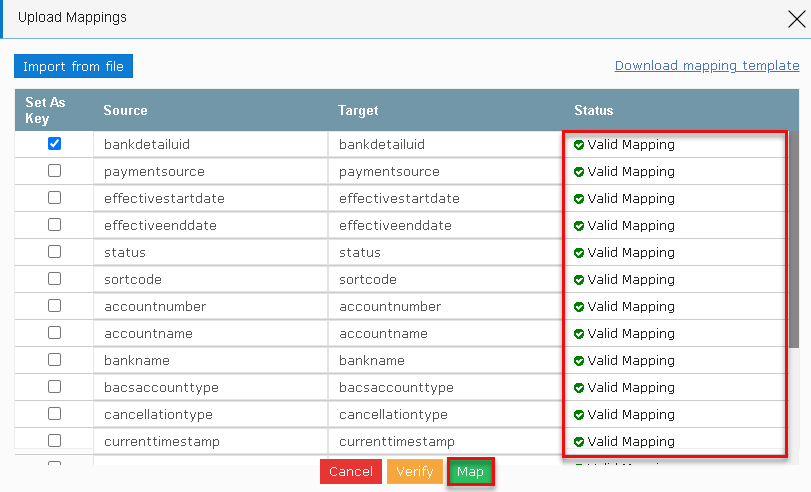The width and height of the screenshot is (811, 492).
Task: Click valid mapping check icon for bankname
Action: [579, 361]
